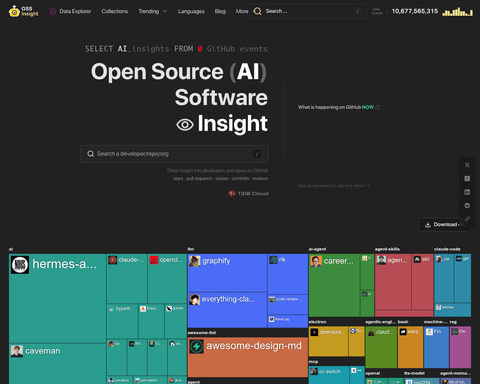Click the LinkedIn share icon in the side panel
The height and width of the screenshot is (384, 480).
467,192
